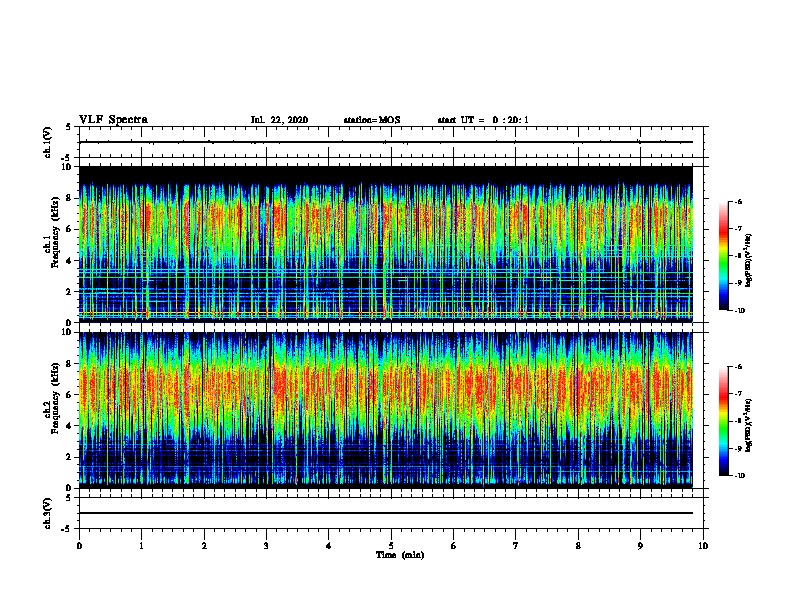Select the date text "Jul. 22, 2020"

coord(279,120)
